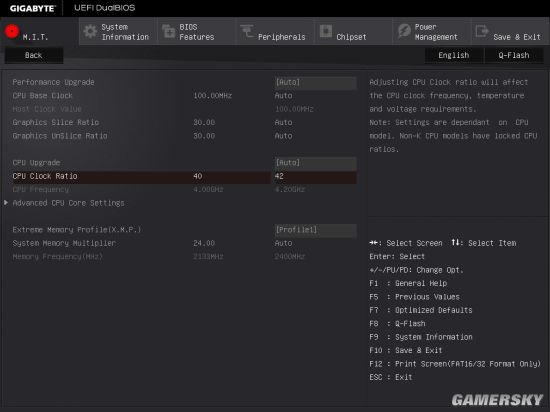550x412 pixels.
Task: Click the System Information gear icon
Action: point(90,32)
